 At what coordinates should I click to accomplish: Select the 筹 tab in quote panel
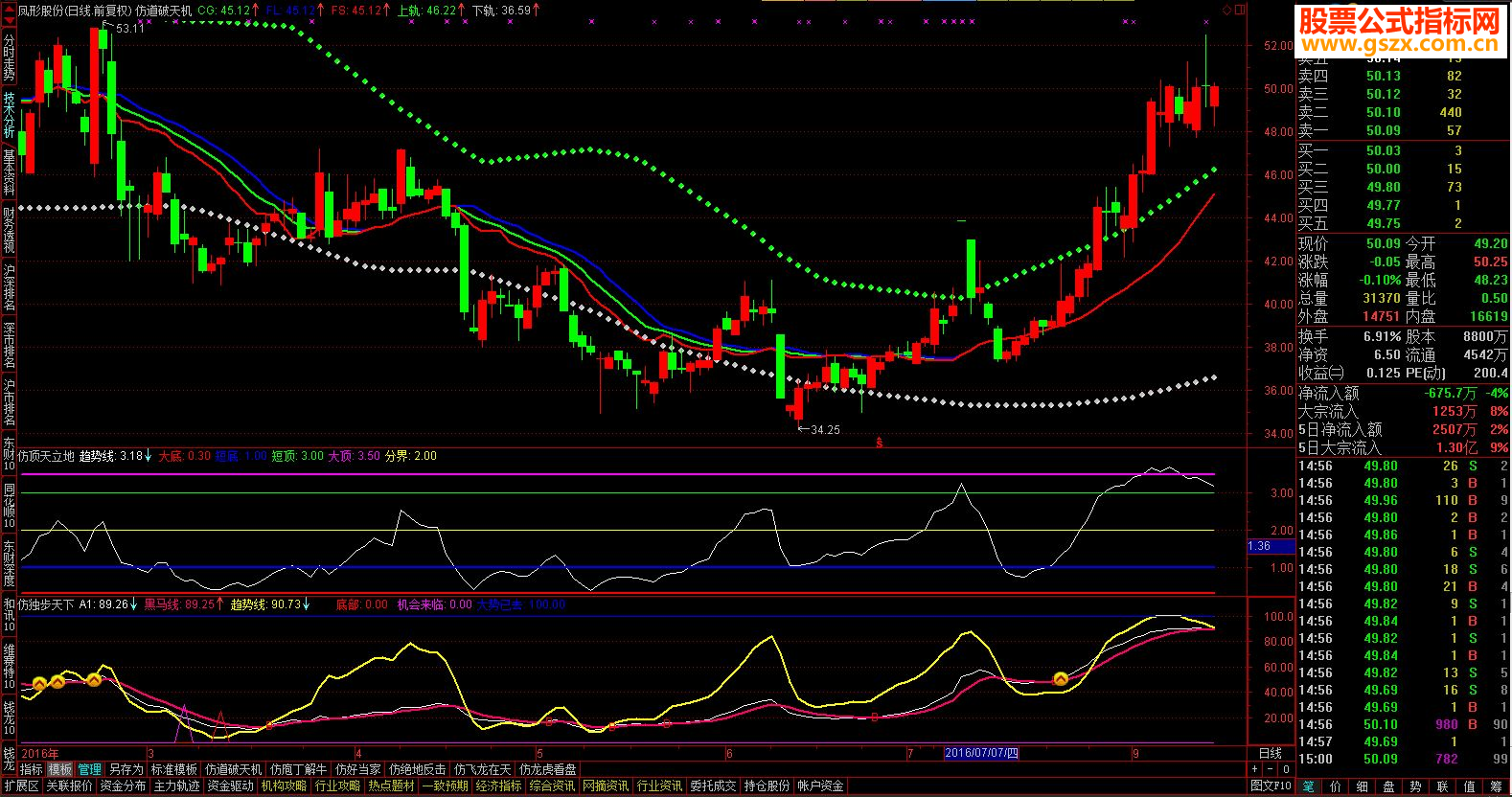click(x=1496, y=786)
